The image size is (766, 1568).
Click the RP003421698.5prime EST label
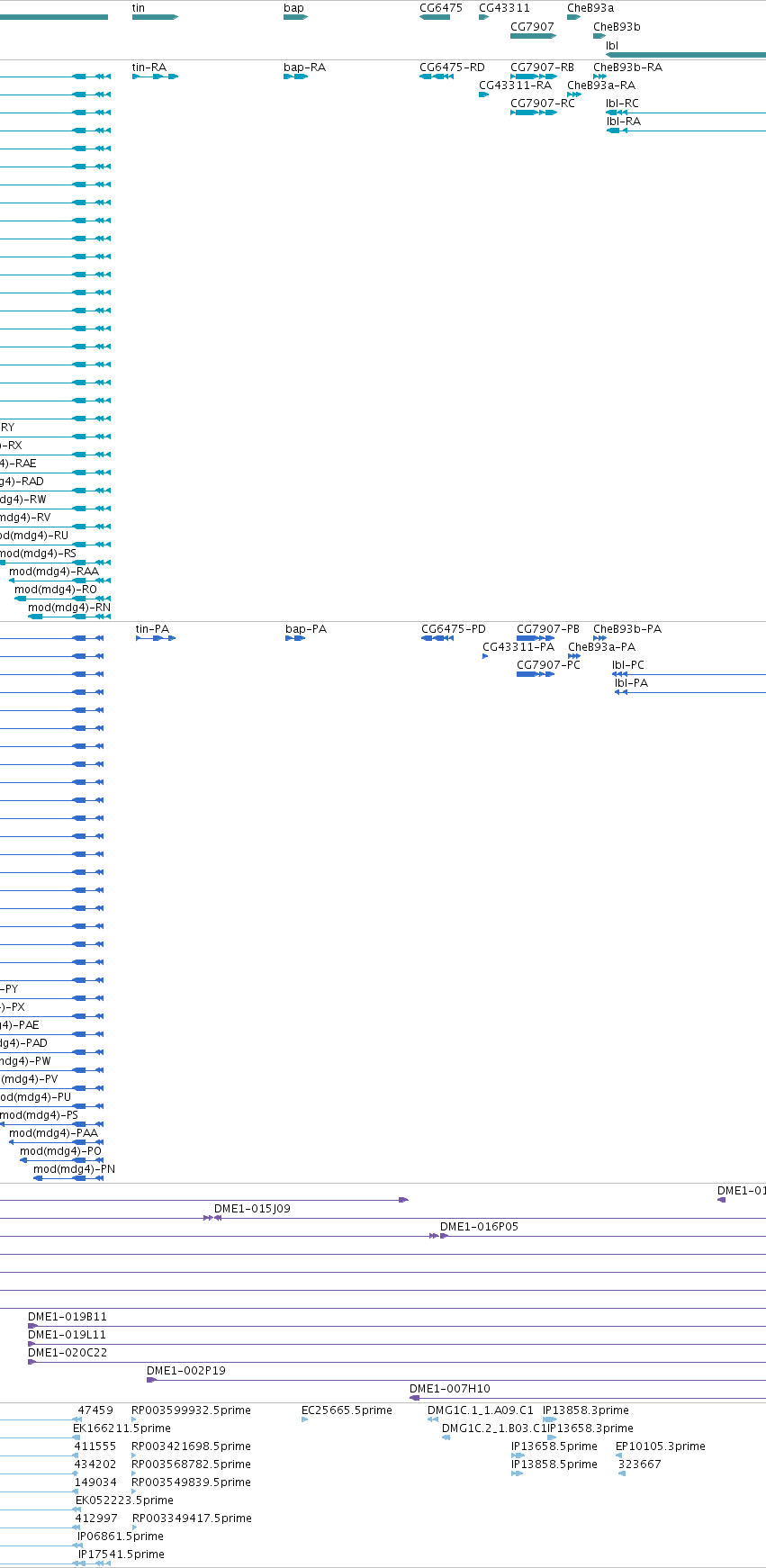point(191,1446)
